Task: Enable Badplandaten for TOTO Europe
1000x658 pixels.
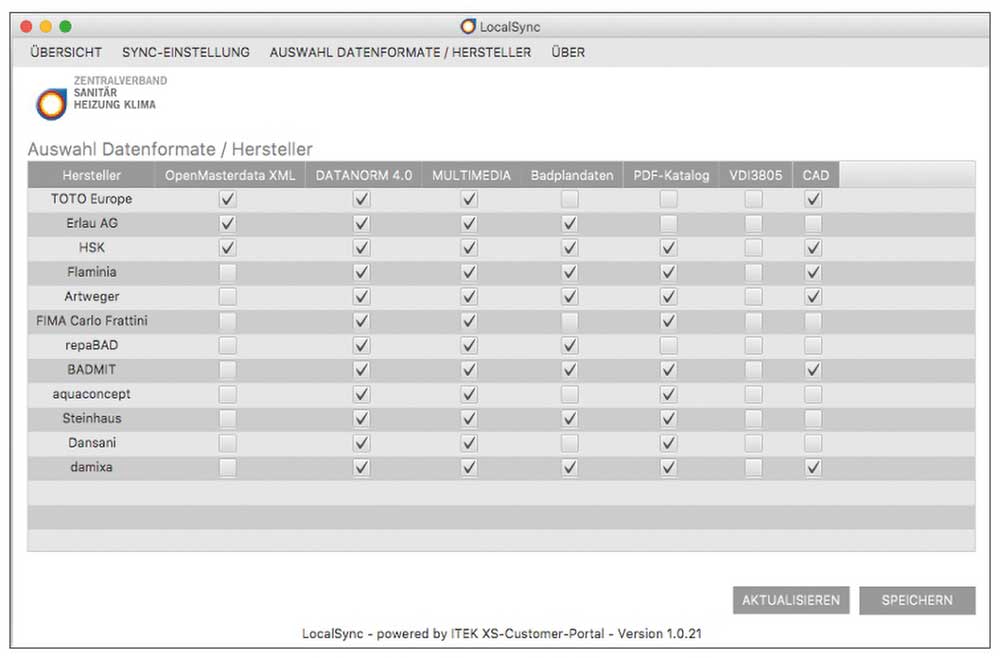Action: 570,199
